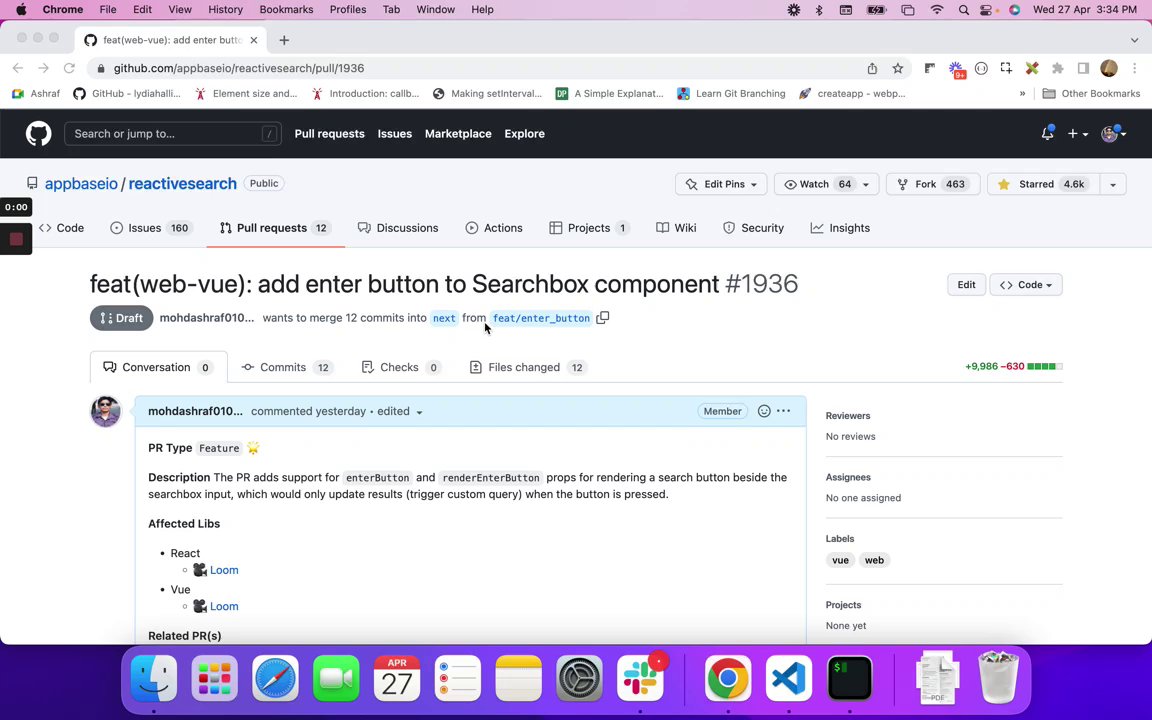Viewport: 1152px width, 720px height.
Task: Open Launchpad from the dock
Action: [x=215, y=678]
